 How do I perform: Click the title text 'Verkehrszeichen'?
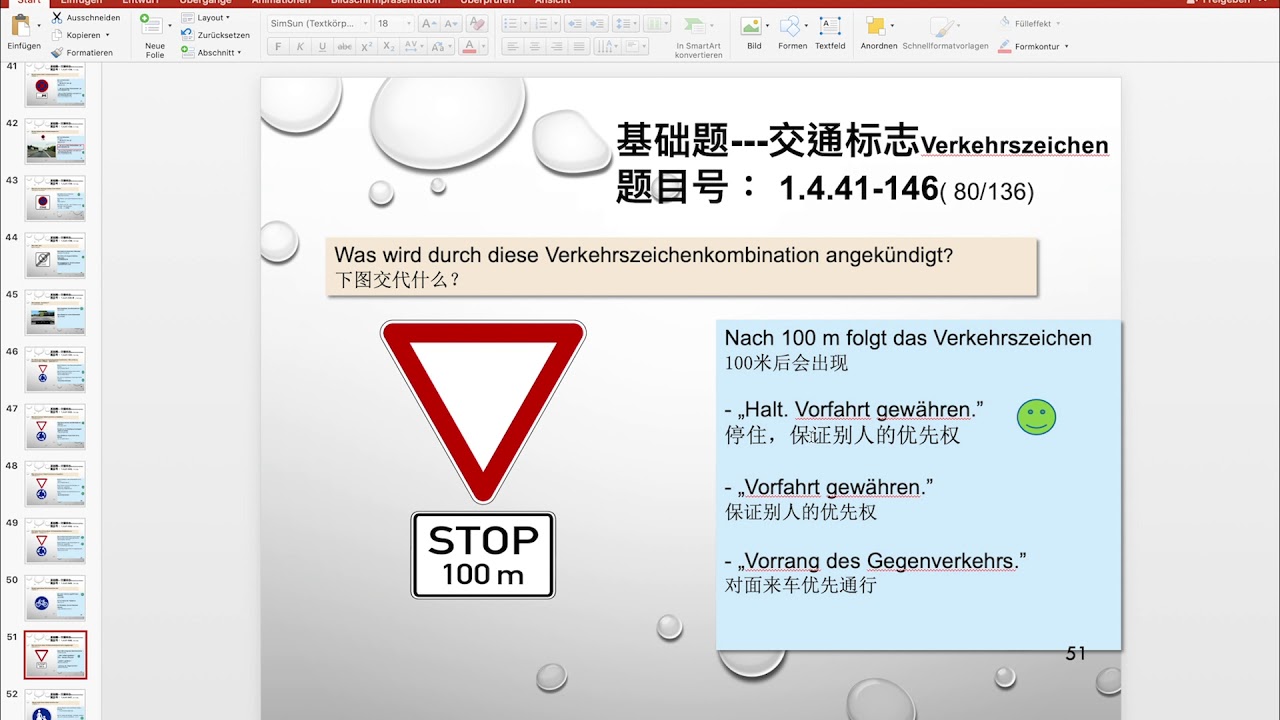(1014, 146)
